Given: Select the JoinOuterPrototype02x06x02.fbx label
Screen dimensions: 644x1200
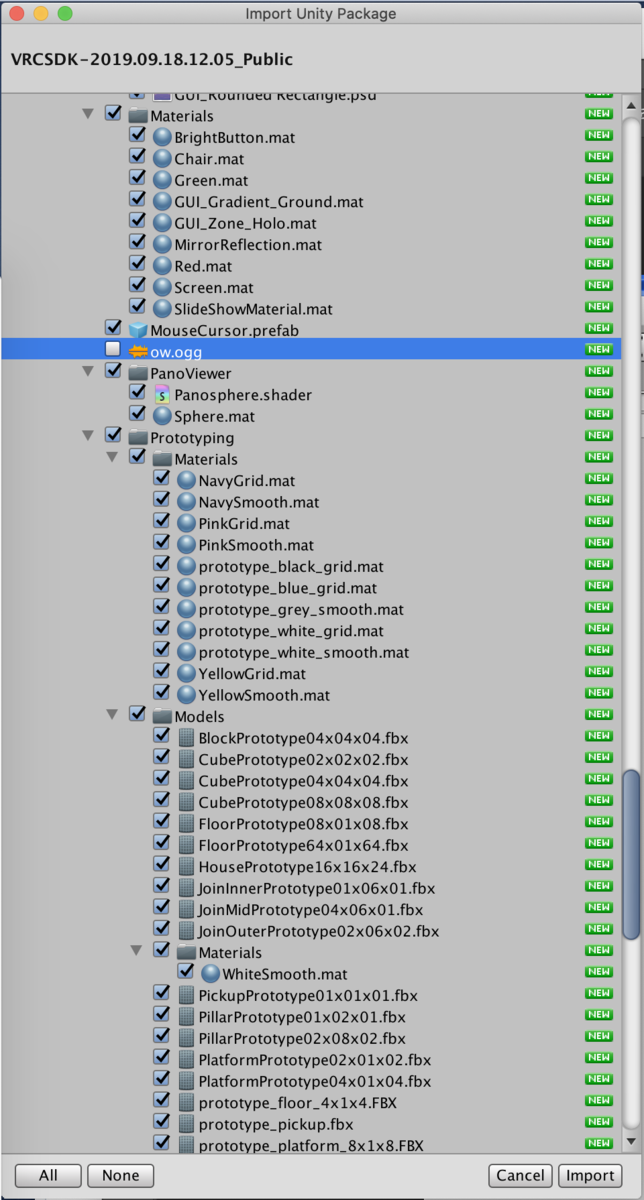Looking at the screenshot, I should tap(319, 931).
